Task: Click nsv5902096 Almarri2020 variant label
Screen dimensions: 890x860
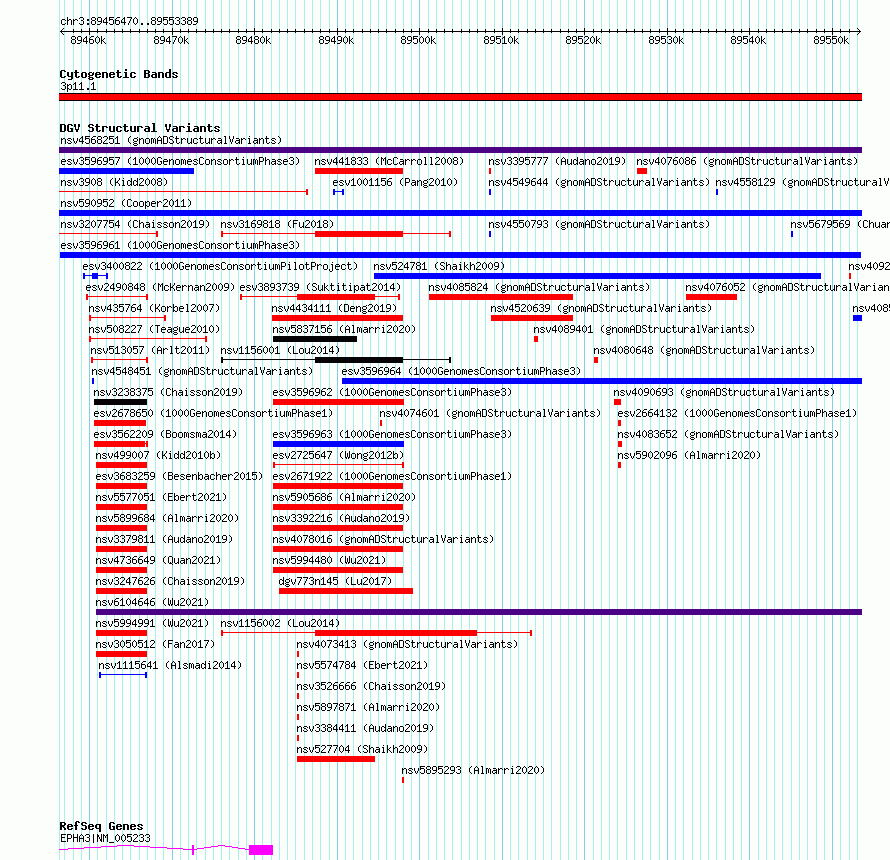Action: (x=689, y=455)
